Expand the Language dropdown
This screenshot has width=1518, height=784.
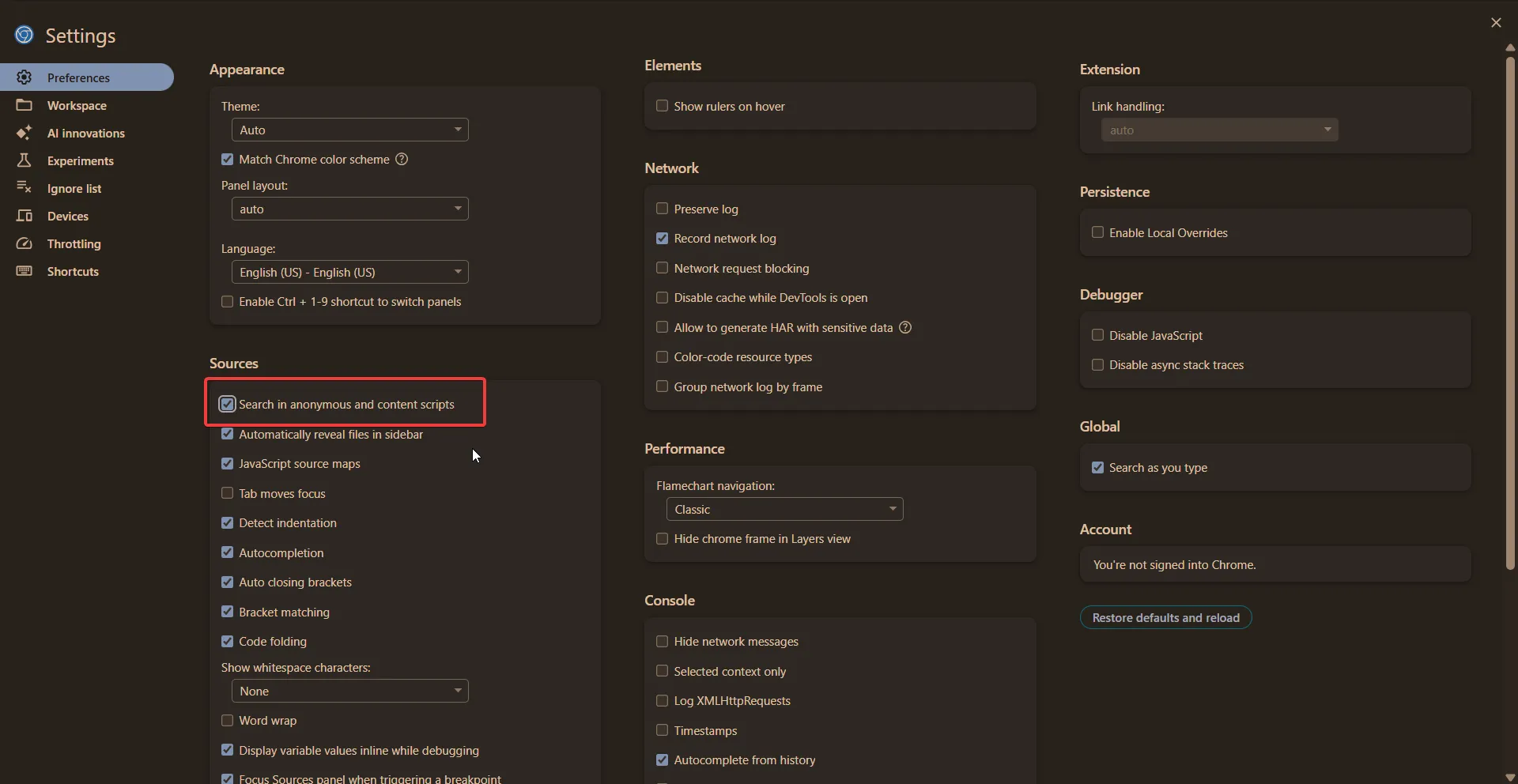point(349,272)
